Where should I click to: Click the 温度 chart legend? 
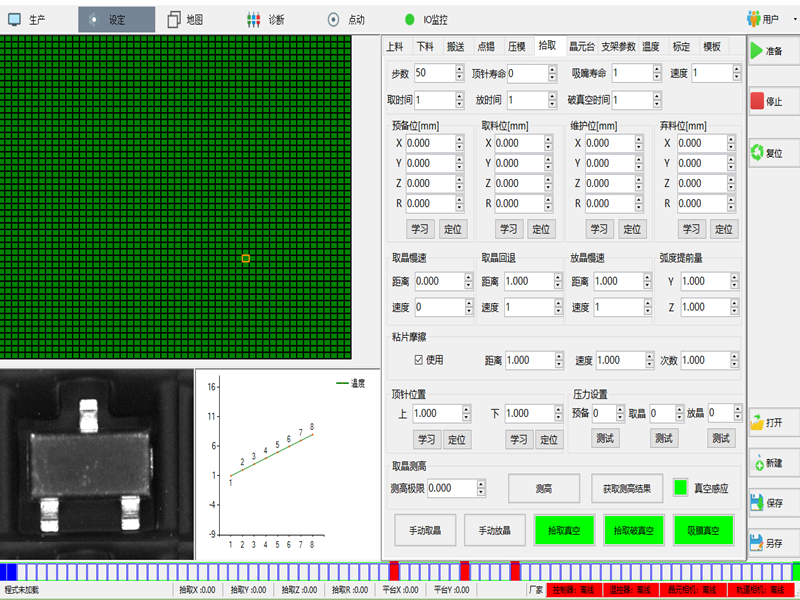pos(351,383)
